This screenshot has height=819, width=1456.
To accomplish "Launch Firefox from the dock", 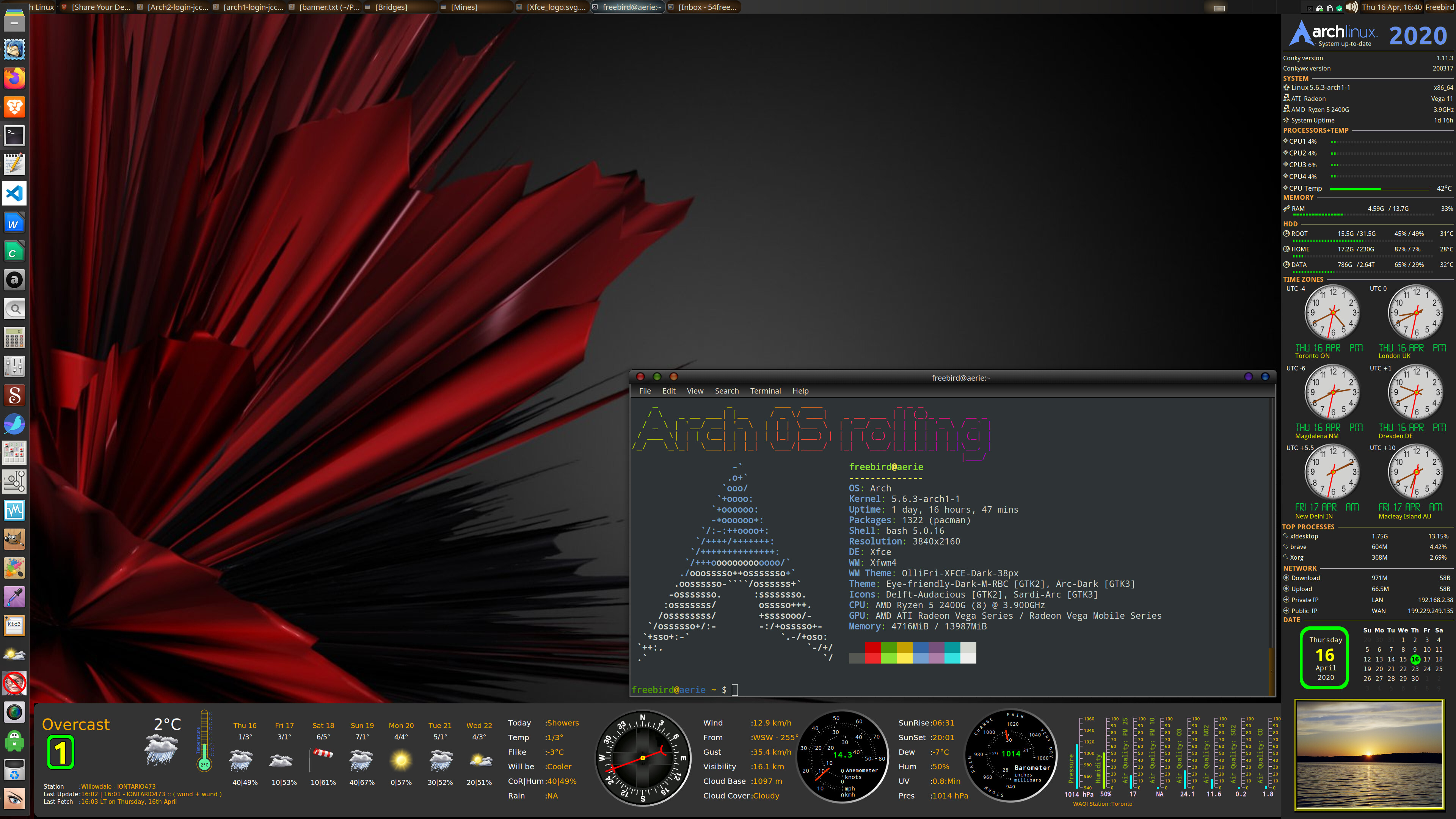I will click(x=14, y=78).
